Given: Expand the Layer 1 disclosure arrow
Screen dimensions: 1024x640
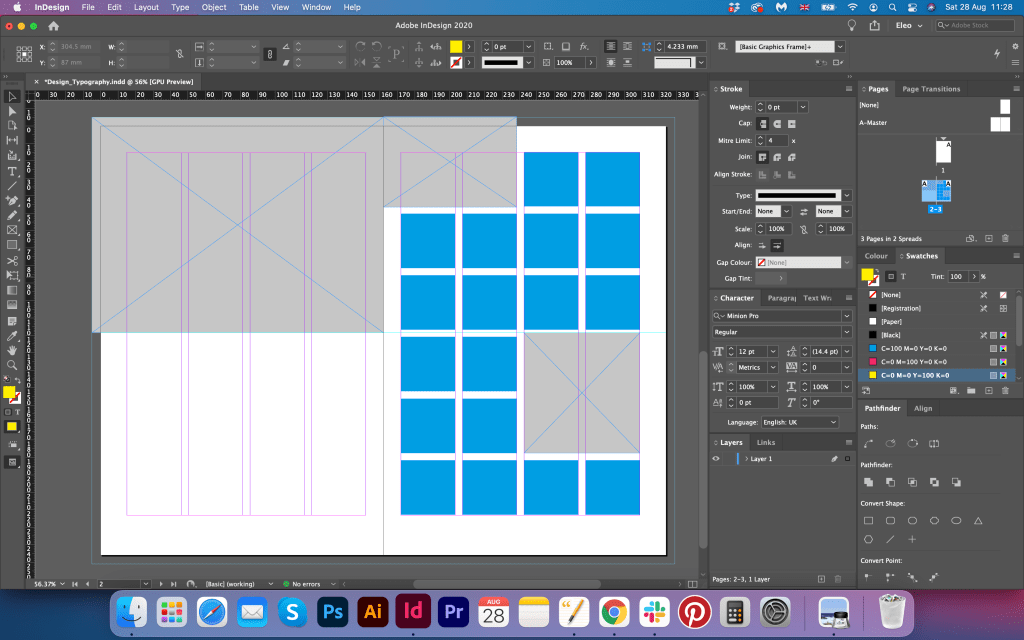Looking at the screenshot, I should [747, 458].
